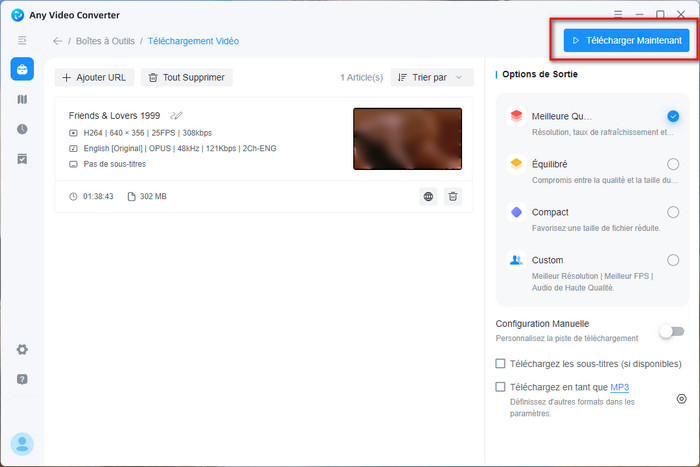Select the Compact output option
The image size is (700, 467).
pyautogui.click(x=672, y=212)
